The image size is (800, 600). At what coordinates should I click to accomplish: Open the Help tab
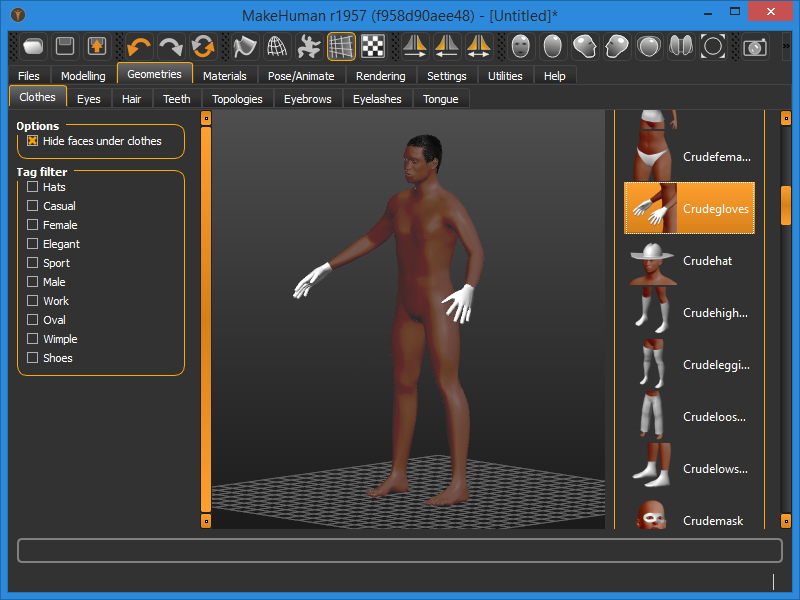[x=555, y=76]
